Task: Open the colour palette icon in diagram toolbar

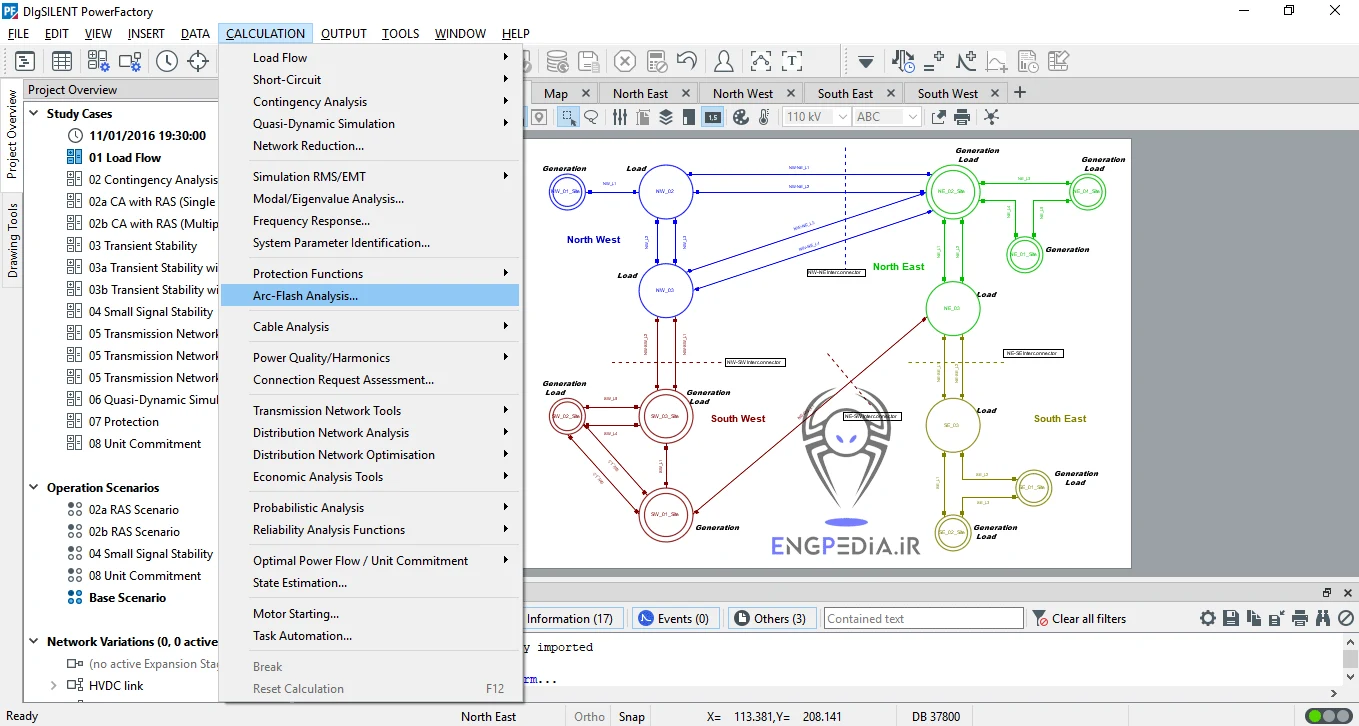Action: pos(740,117)
